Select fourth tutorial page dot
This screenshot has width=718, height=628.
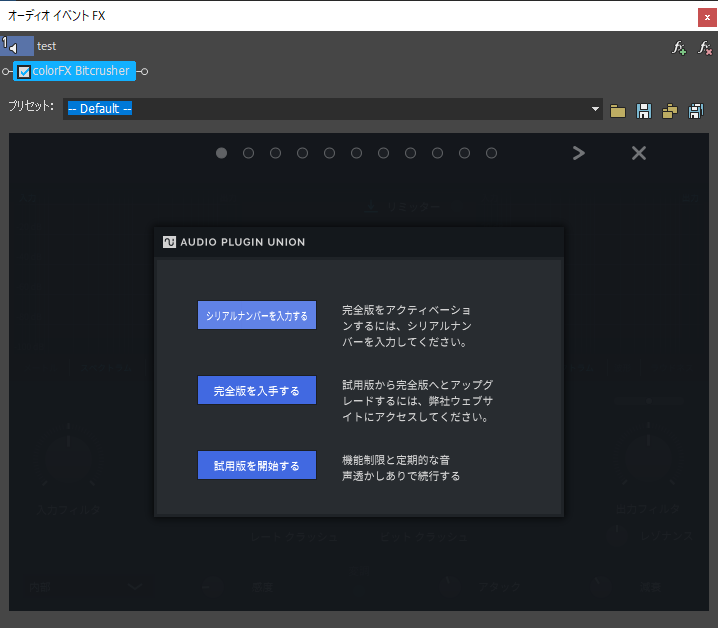(x=302, y=153)
